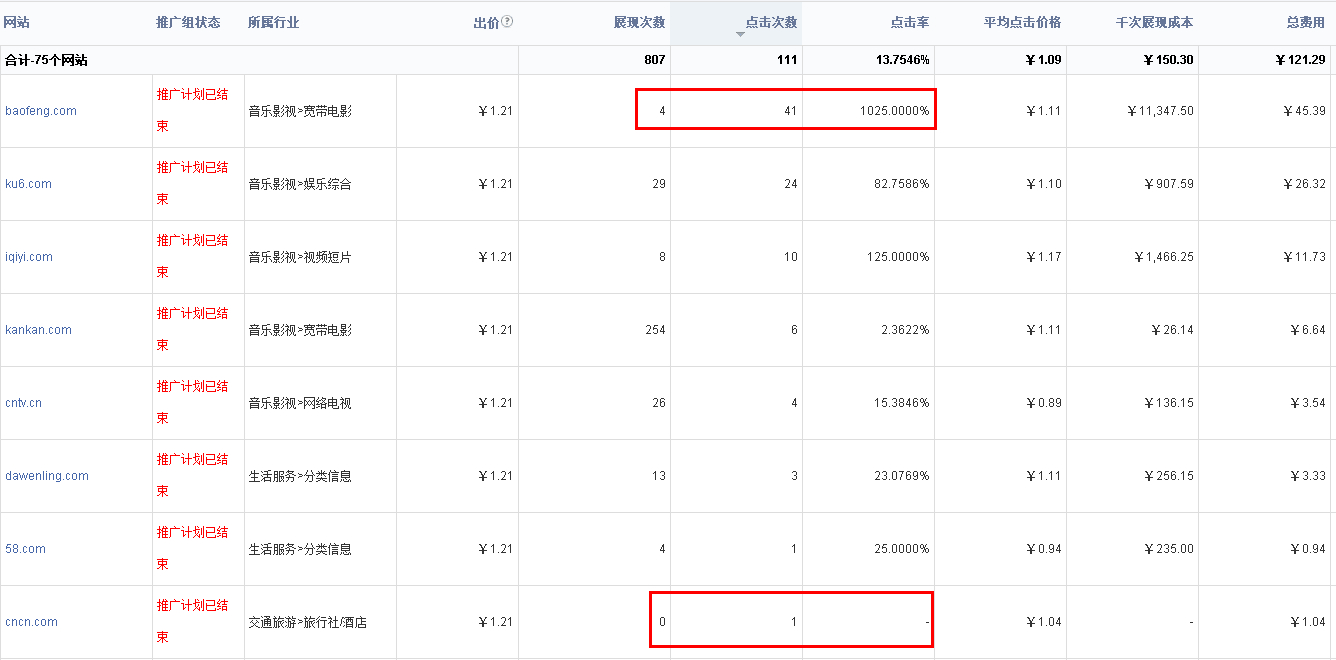Image resolution: width=1336 pixels, height=660 pixels.
Task: Click the 平均点击价格 column header
Action: tap(1022, 22)
